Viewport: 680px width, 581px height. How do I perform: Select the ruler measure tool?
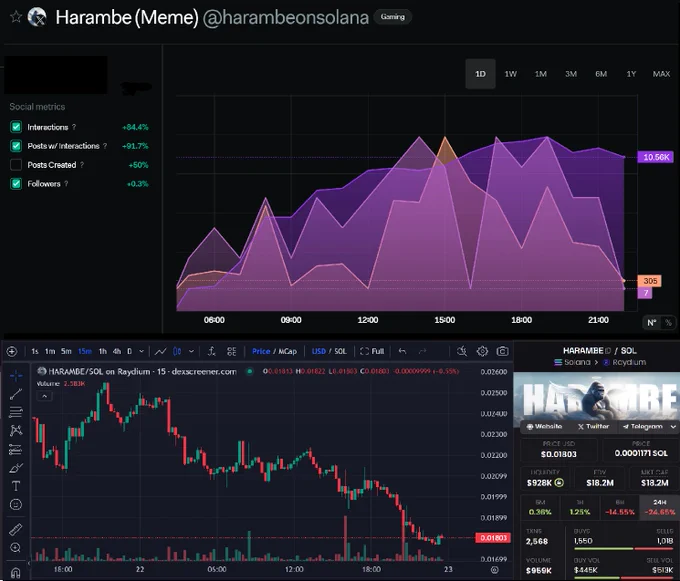click(x=16, y=529)
